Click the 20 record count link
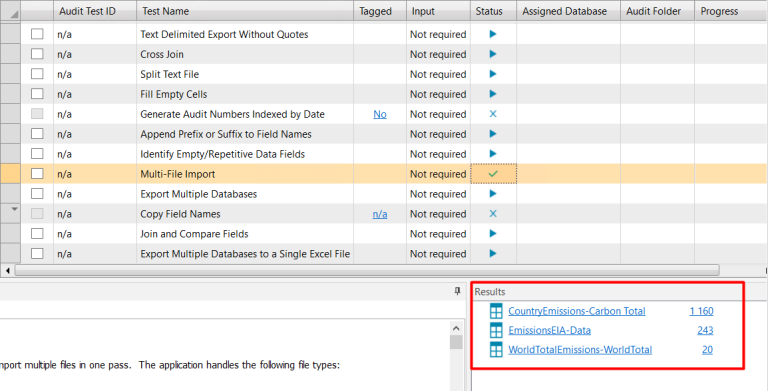The width and height of the screenshot is (768, 391). (x=707, y=349)
